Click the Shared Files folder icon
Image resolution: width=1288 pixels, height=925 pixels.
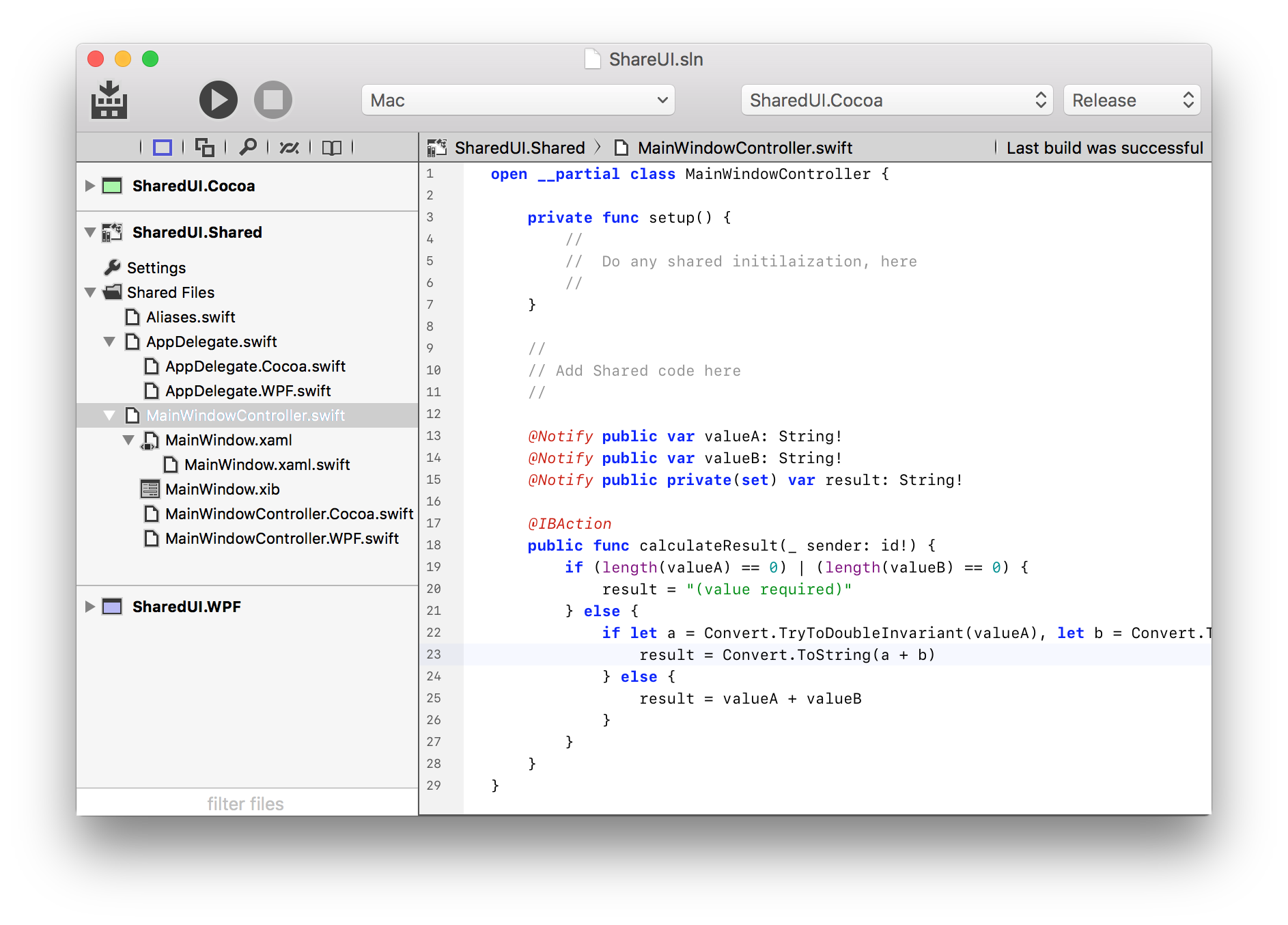[112, 292]
